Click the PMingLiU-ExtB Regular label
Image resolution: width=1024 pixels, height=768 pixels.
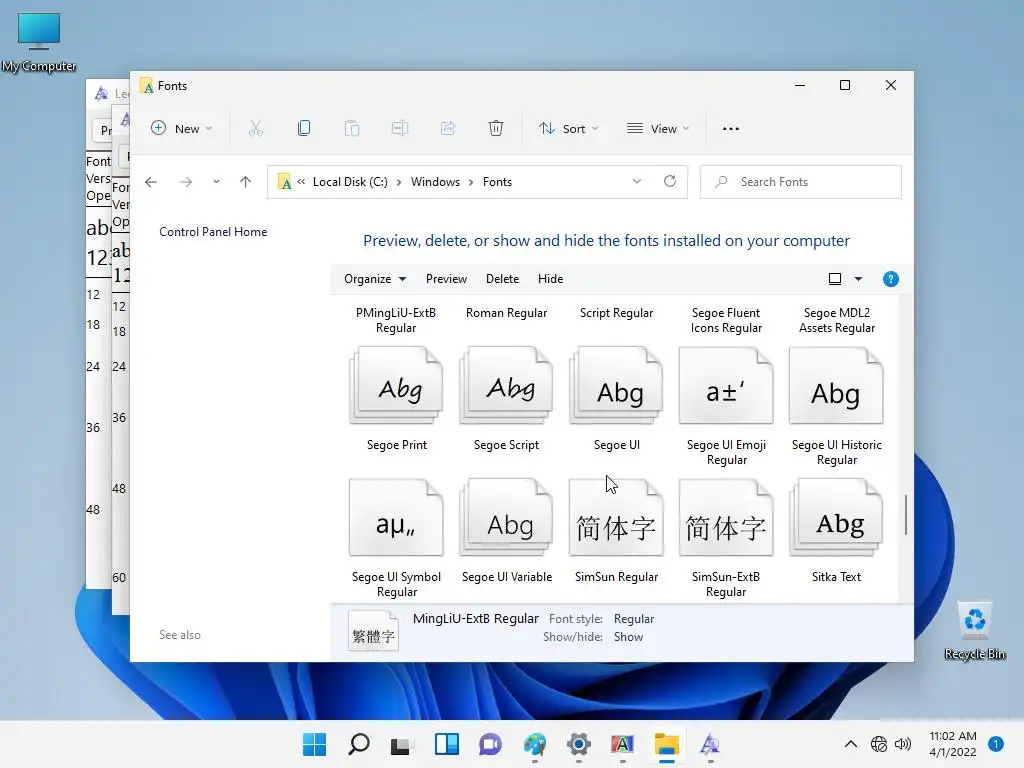point(396,320)
